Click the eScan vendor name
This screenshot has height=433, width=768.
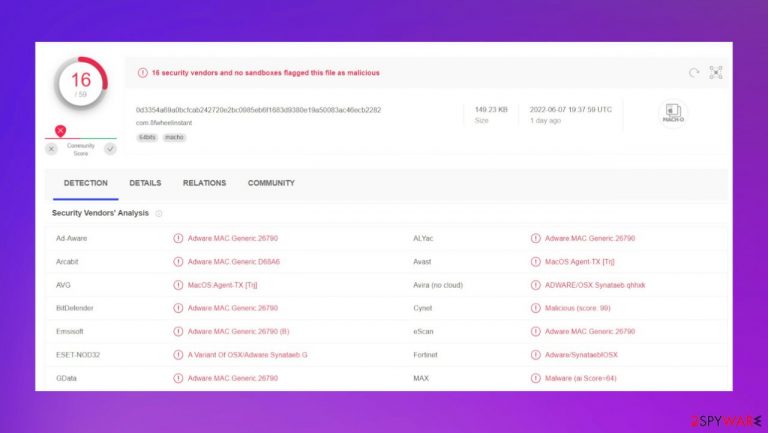(423, 332)
